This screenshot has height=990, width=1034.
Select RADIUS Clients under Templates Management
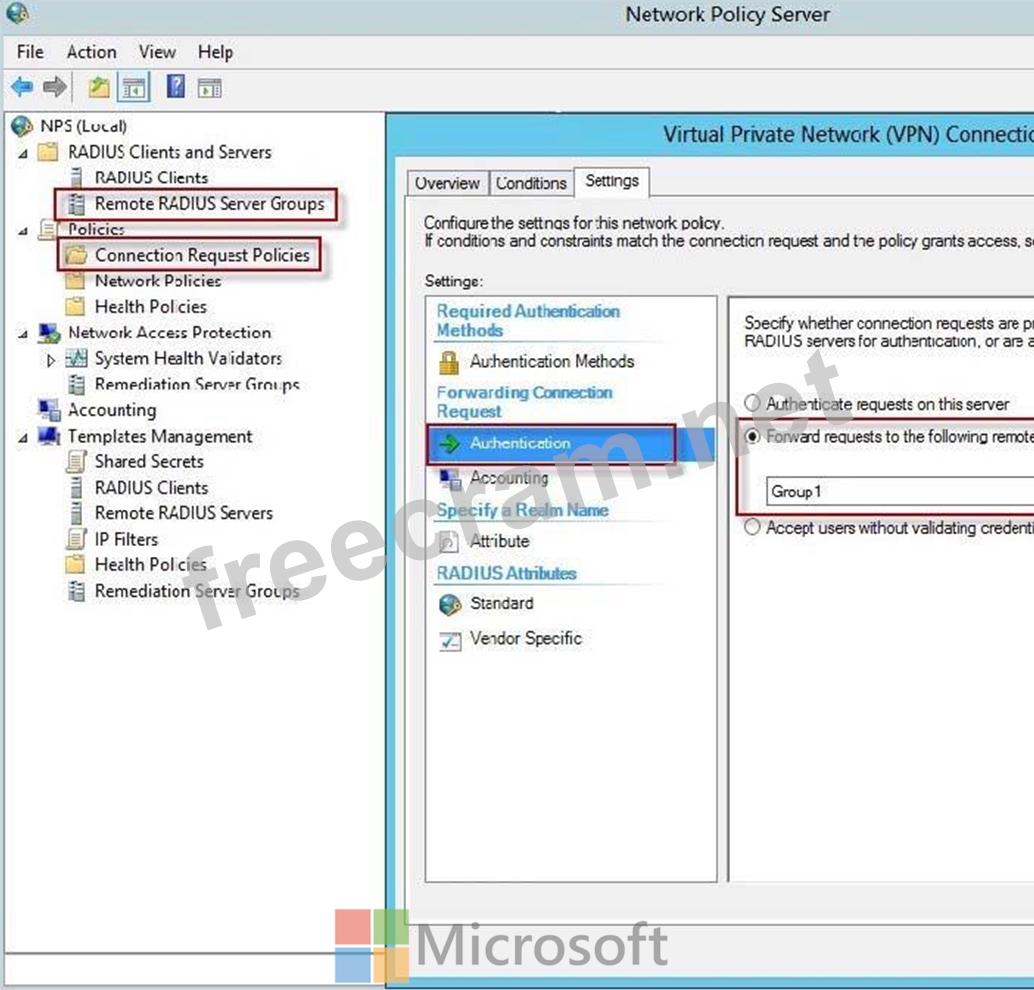pyautogui.click(x=151, y=487)
